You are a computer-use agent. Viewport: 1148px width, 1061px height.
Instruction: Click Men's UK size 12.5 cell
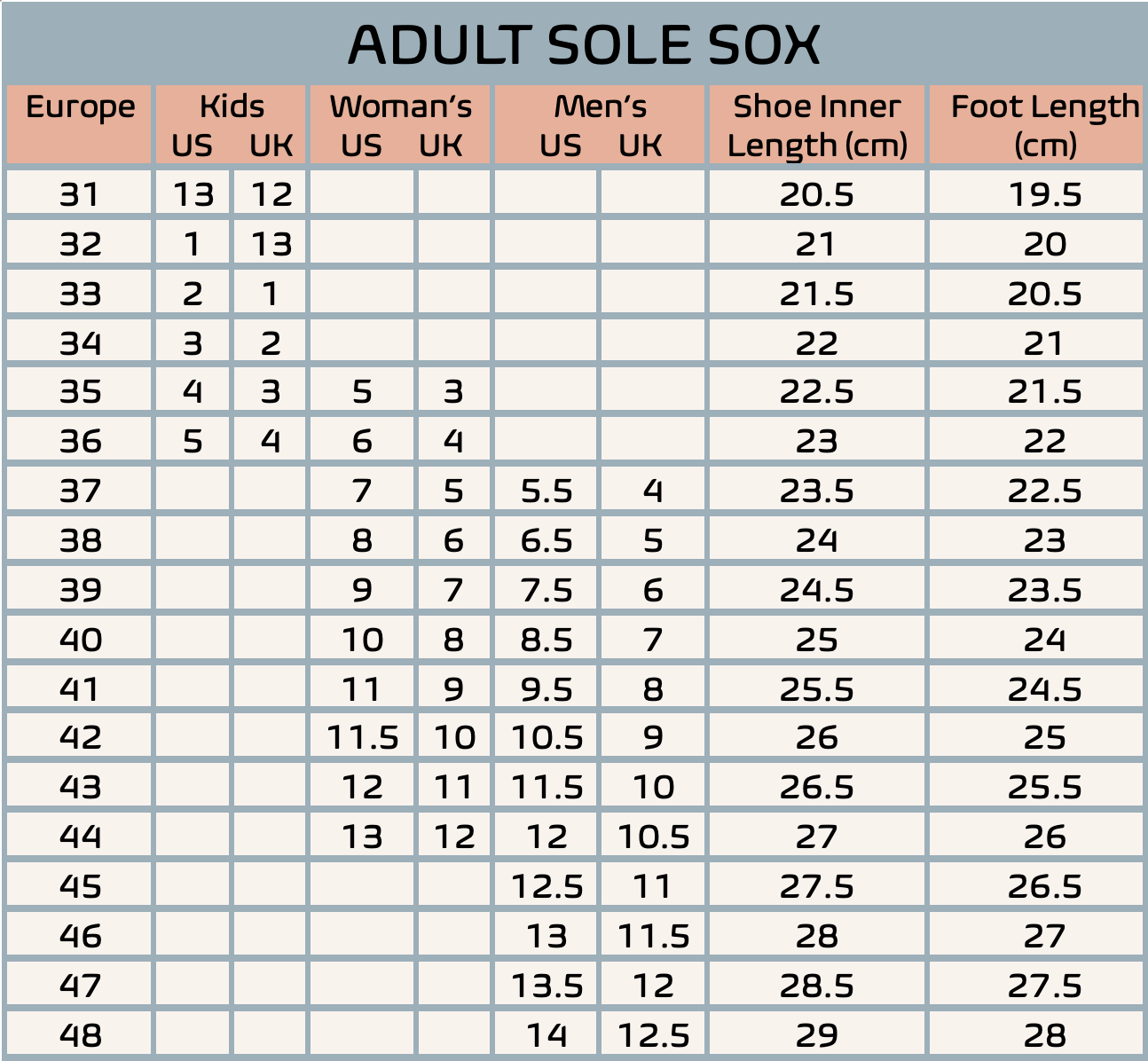coord(654,1034)
